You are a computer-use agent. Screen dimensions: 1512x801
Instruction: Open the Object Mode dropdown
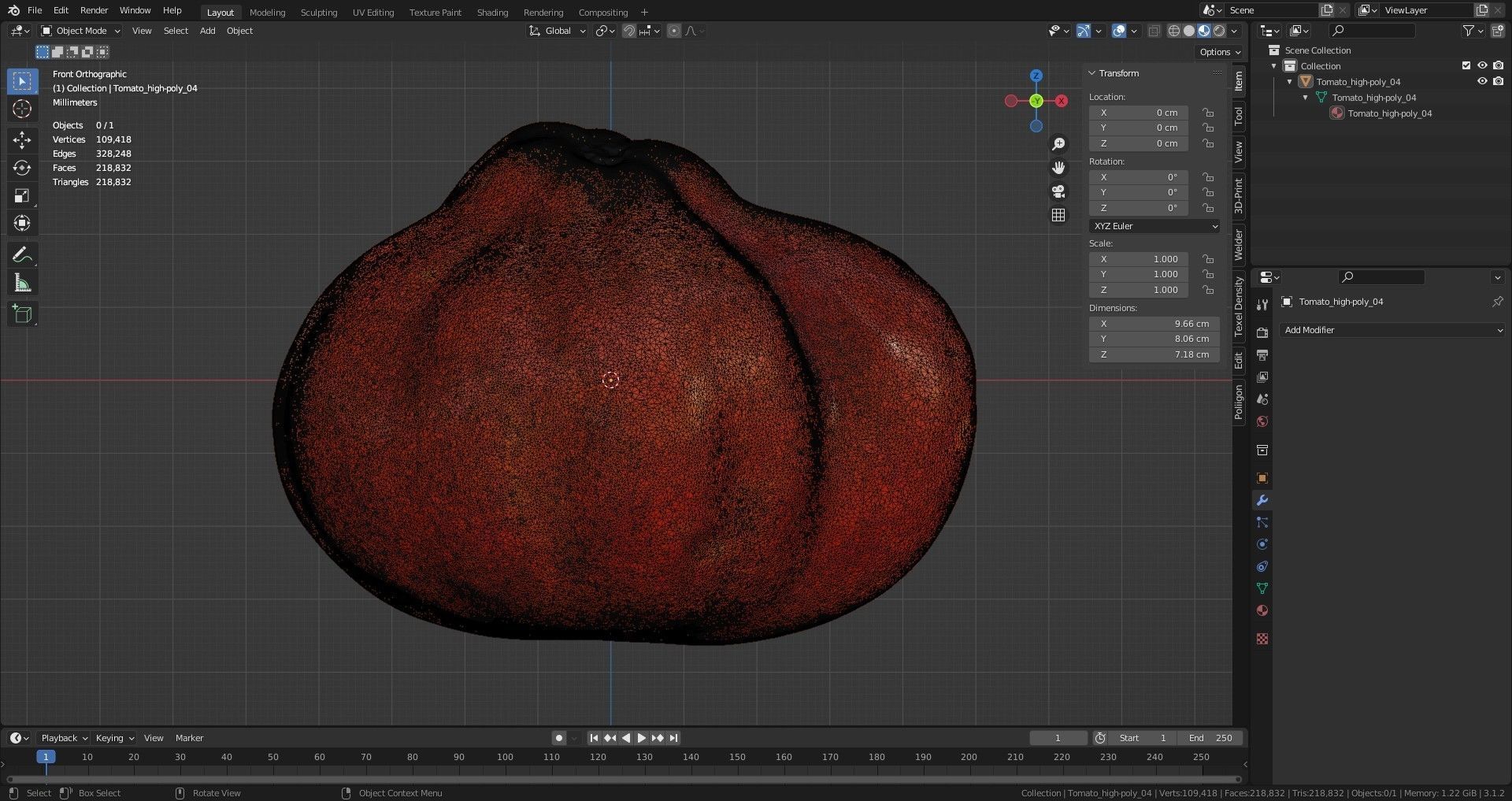click(x=81, y=31)
